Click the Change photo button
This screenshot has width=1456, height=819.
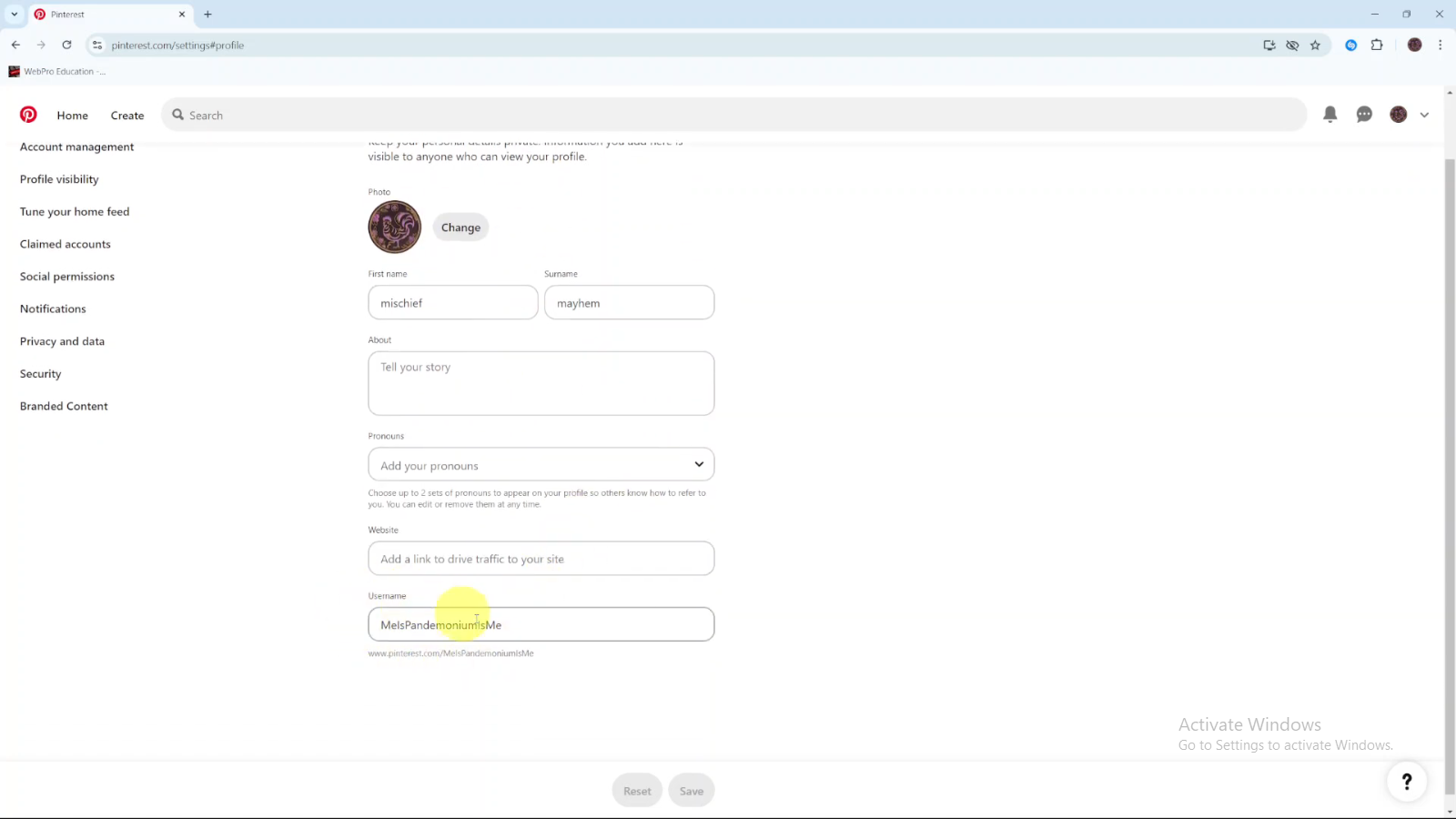pos(460,227)
